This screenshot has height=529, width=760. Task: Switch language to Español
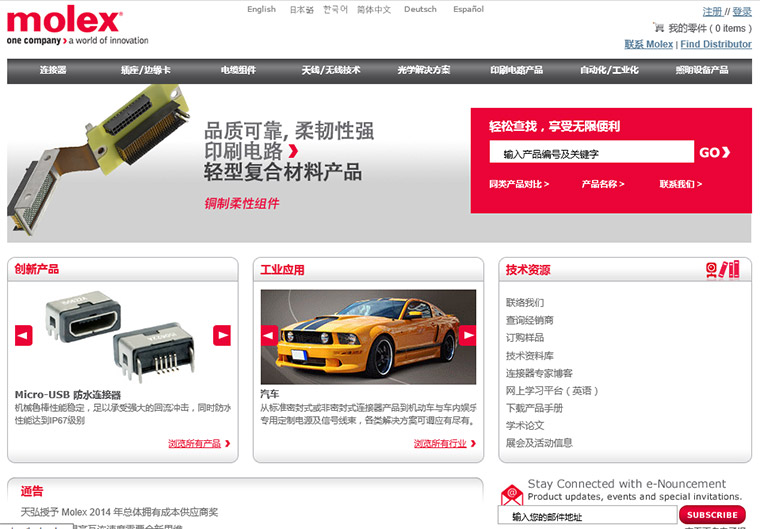[x=468, y=9]
